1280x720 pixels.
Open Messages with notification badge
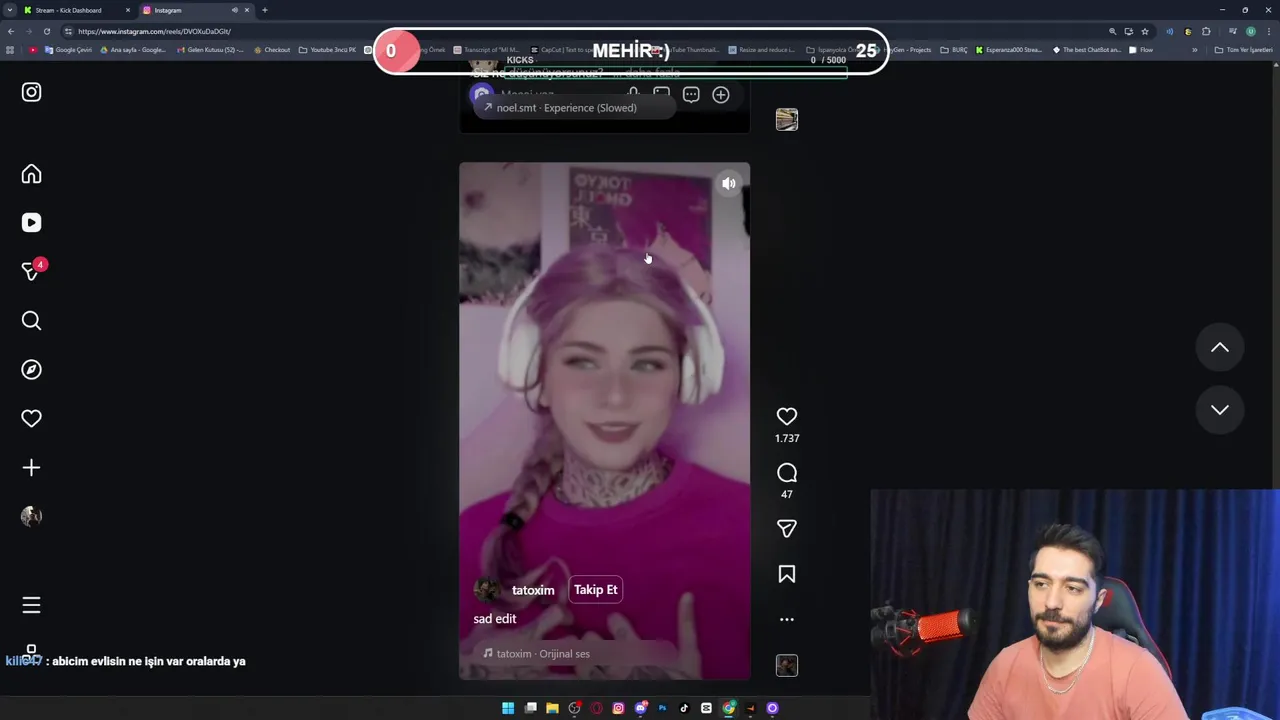pyautogui.click(x=32, y=271)
